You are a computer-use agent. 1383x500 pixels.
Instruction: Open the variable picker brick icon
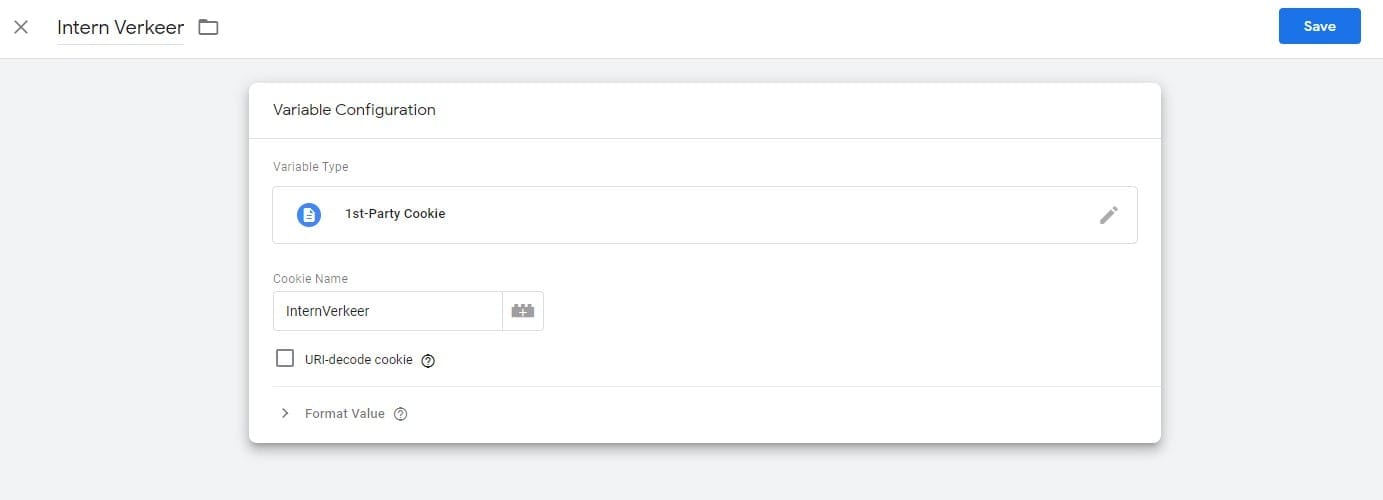[523, 311]
